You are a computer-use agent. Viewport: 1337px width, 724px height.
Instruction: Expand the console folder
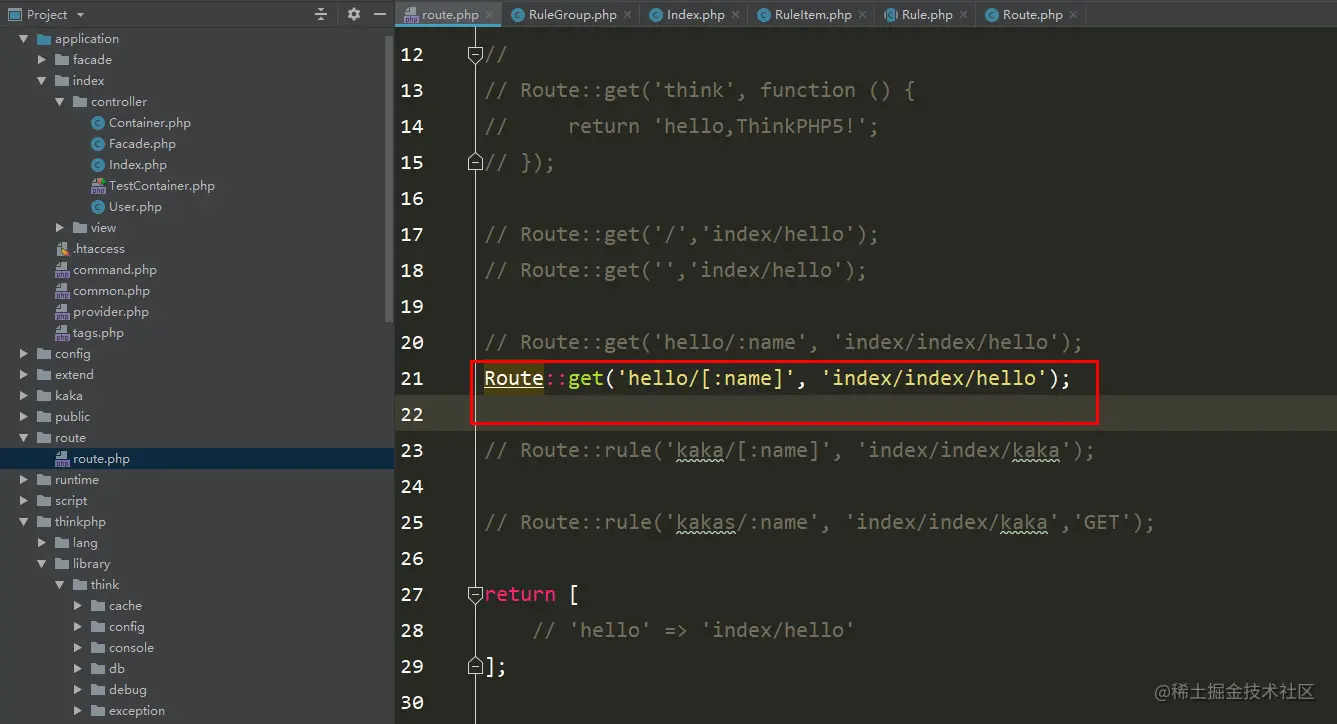point(78,648)
